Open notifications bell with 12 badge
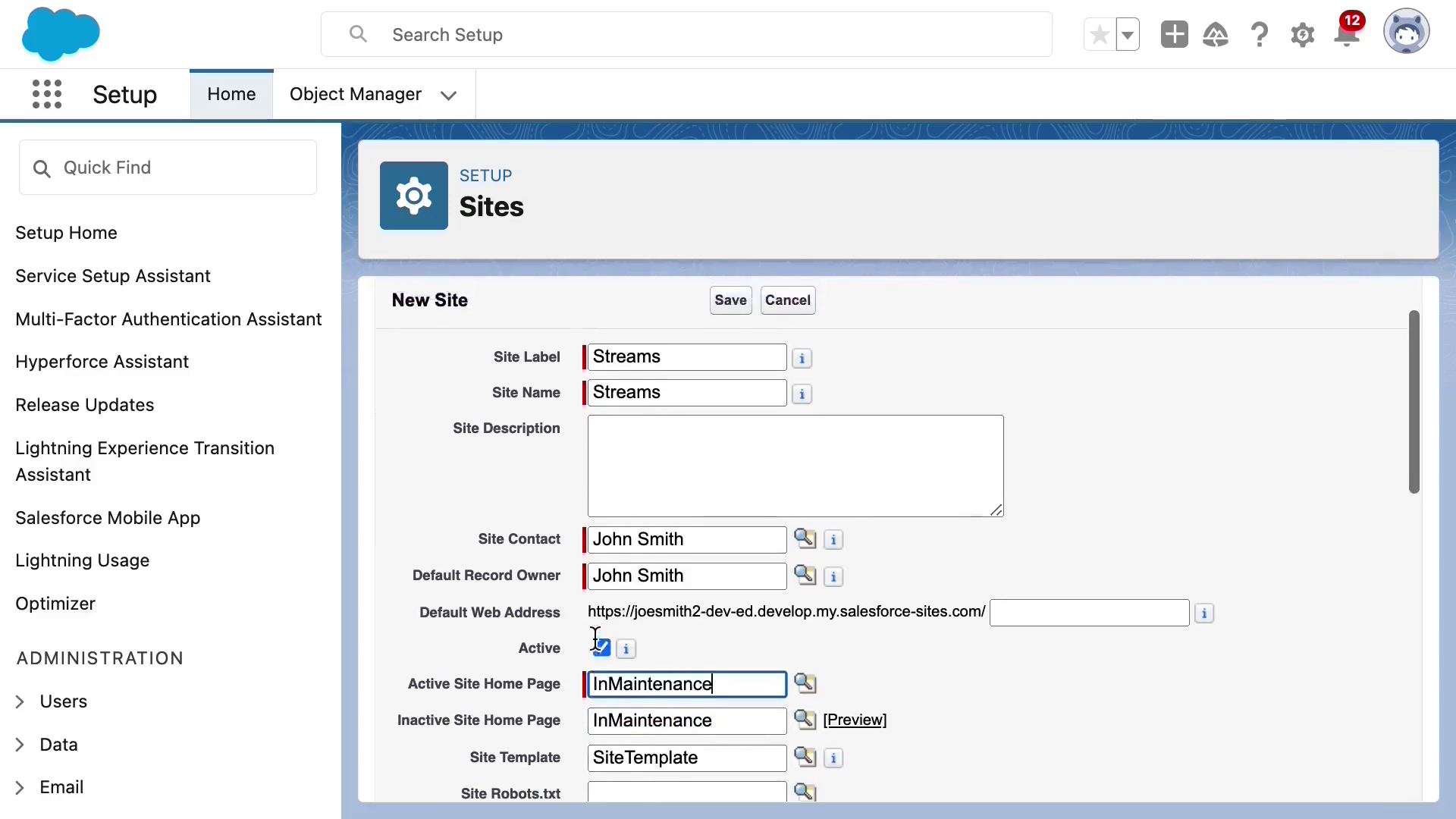Screen dimensions: 1456x819 pyautogui.click(x=1348, y=32)
